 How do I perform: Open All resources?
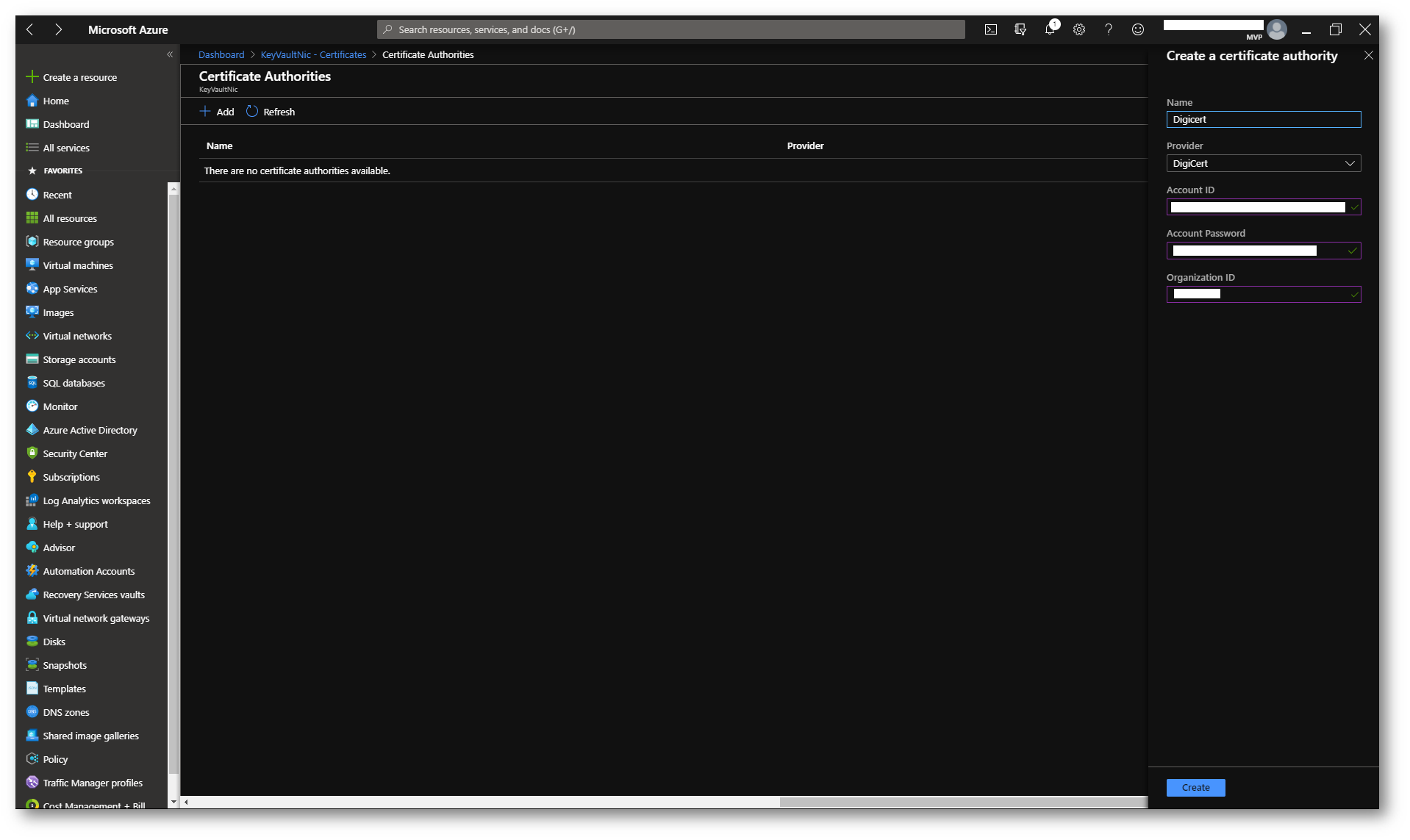click(61, 218)
